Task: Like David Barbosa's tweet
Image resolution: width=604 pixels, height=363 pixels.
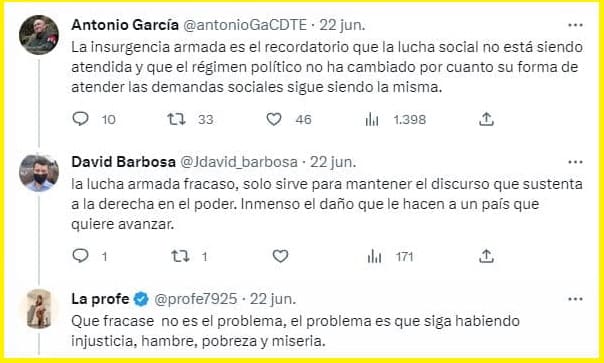Action: pyautogui.click(x=280, y=256)
